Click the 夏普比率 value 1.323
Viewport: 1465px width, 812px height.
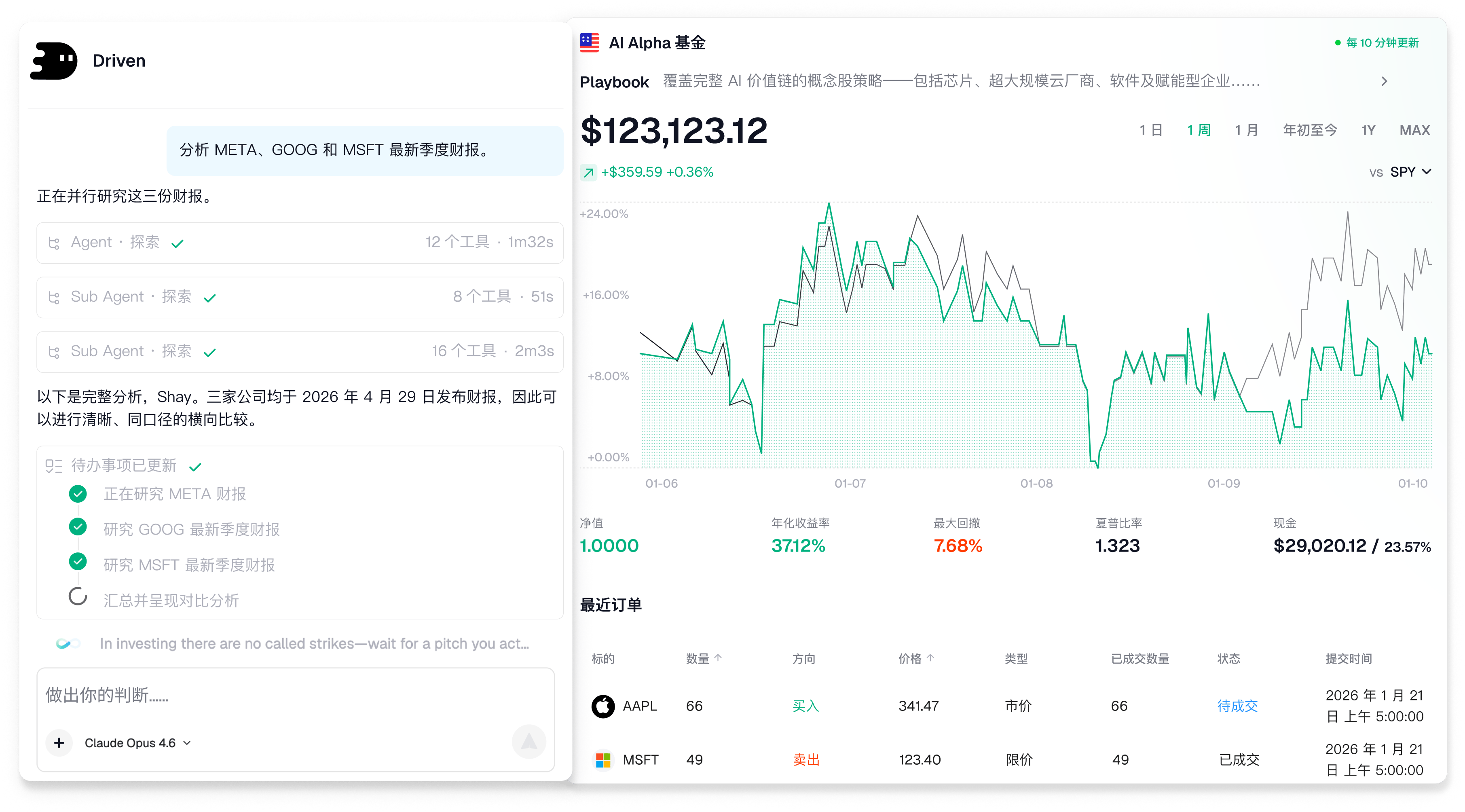1118,546
